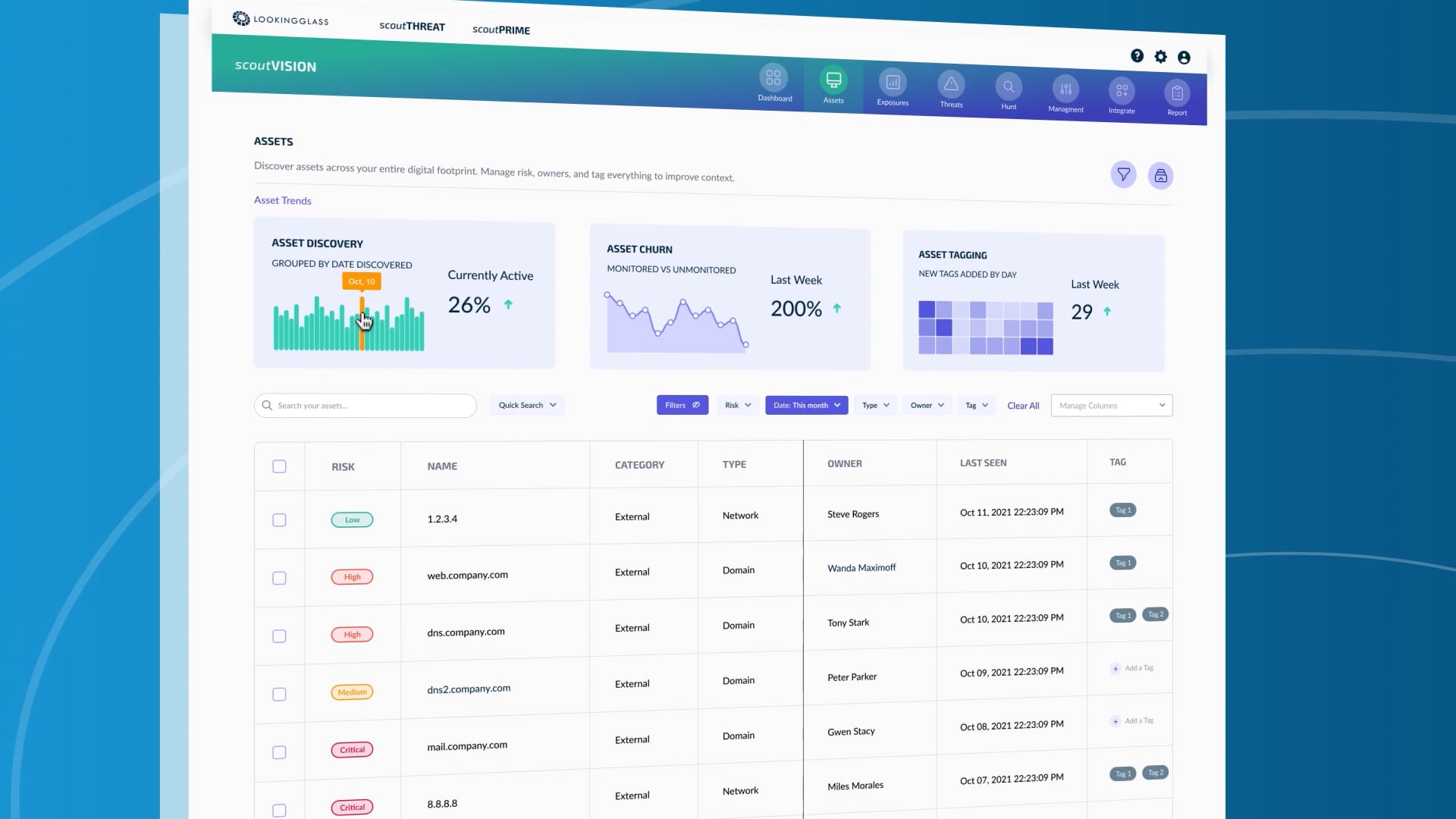
Task: Check the select-all checkbox in table header
Action: point(279,466)
